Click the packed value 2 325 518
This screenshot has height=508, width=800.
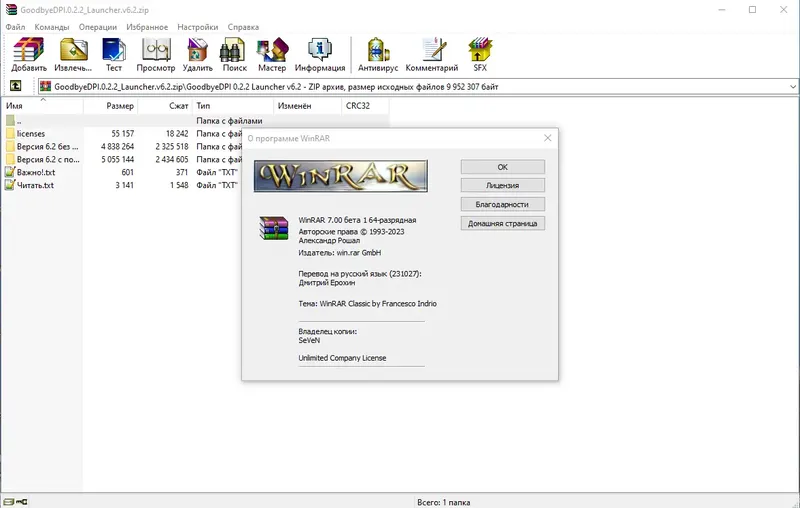click(x=172, y=146)
